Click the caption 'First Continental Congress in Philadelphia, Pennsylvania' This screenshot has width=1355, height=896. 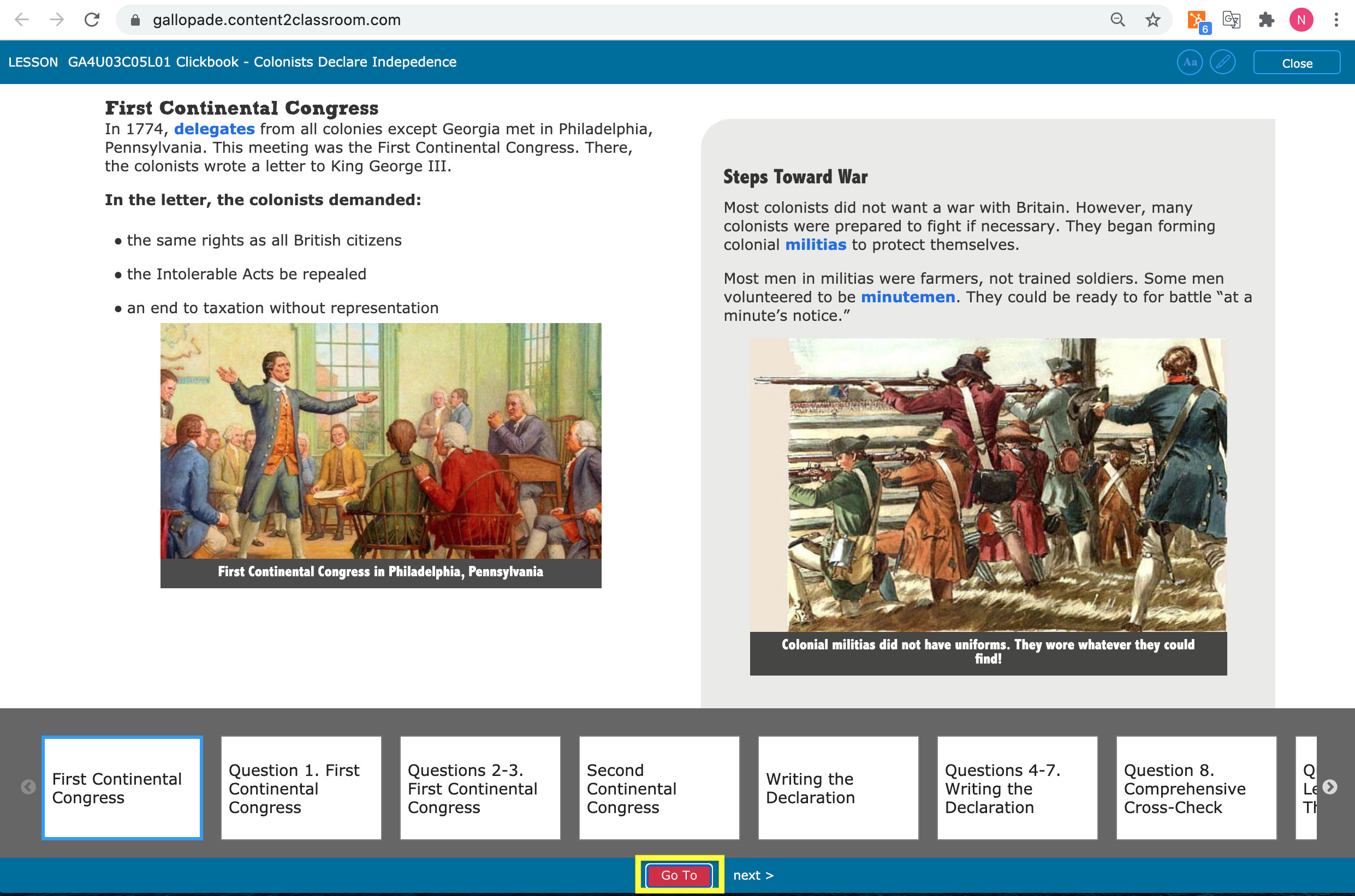[x=381, y=572]
